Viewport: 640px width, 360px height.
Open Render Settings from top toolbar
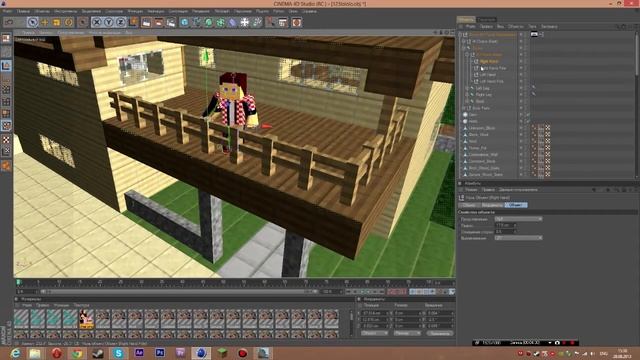tap(171, 22)
